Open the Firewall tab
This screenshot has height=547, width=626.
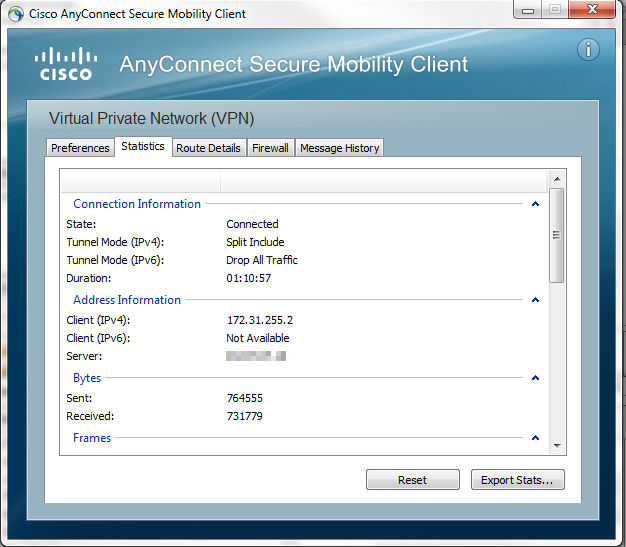click(270, 148)
